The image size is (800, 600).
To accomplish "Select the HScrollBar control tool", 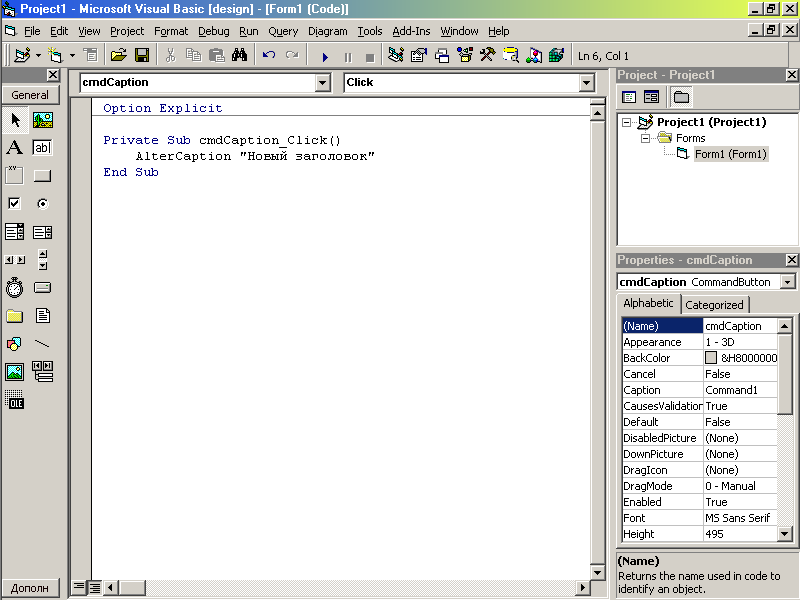I will tap(15, 260).
